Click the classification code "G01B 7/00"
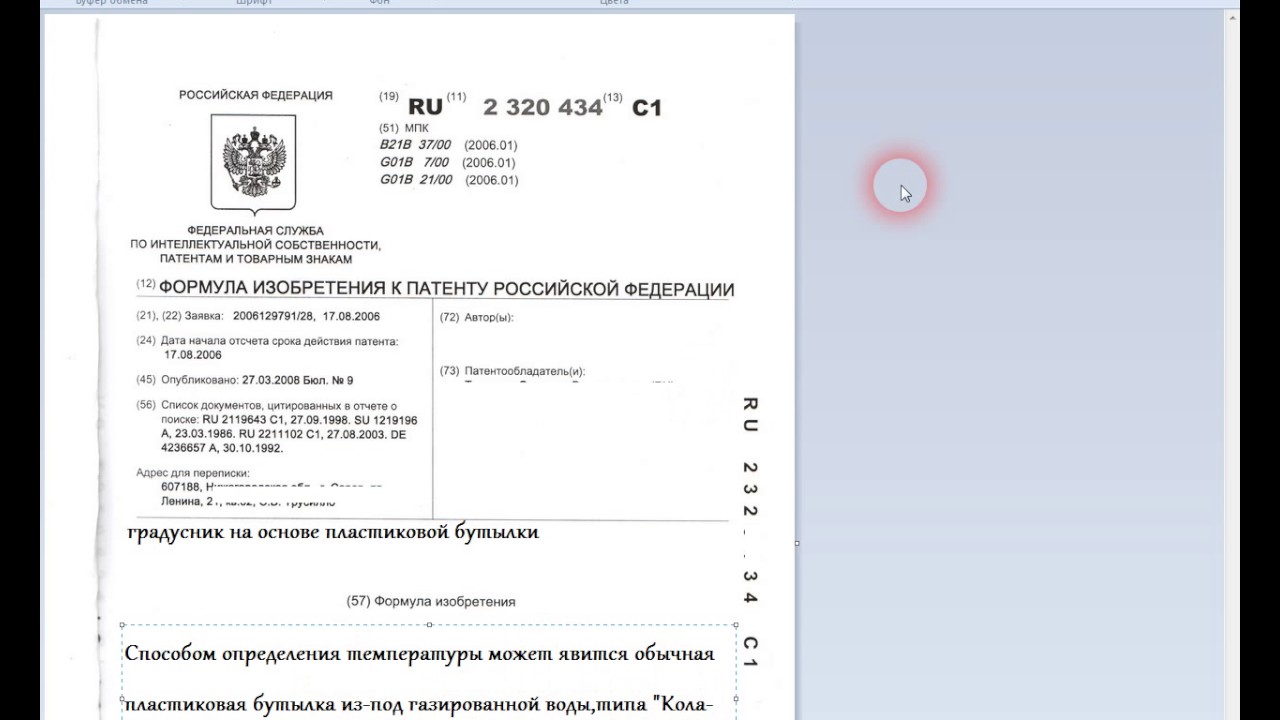The width and height of the screenshot is (1280, 720). [414, 162]
